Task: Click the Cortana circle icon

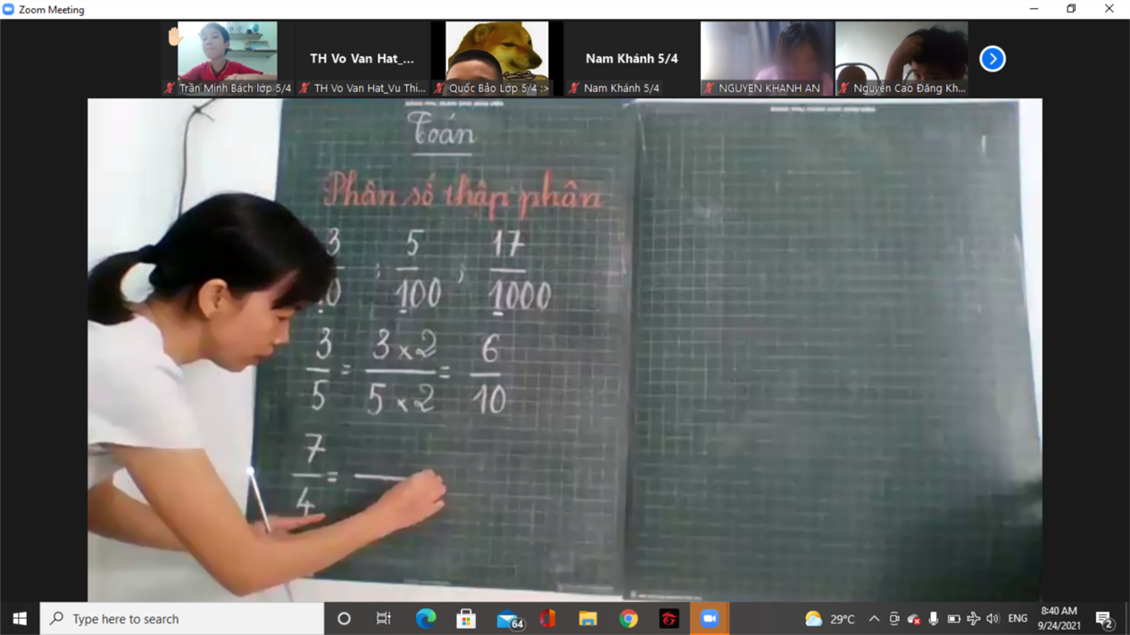Action: 344,619
